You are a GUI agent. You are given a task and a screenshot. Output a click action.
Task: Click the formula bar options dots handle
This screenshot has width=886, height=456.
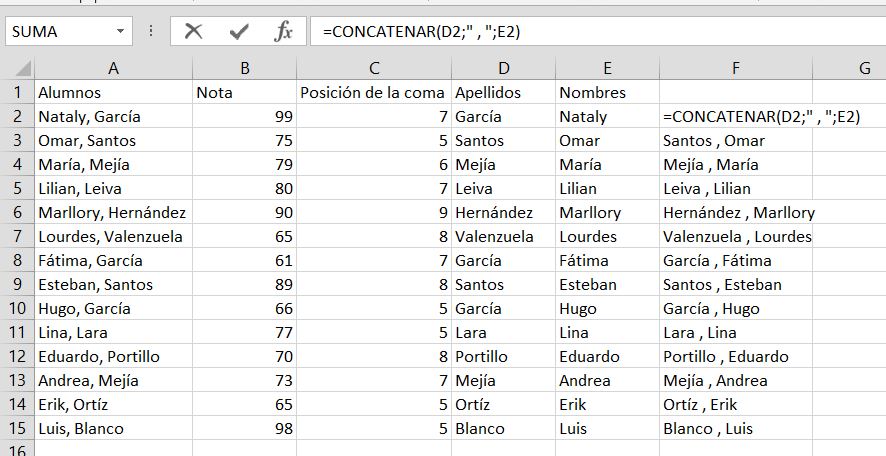pos(151,31)
